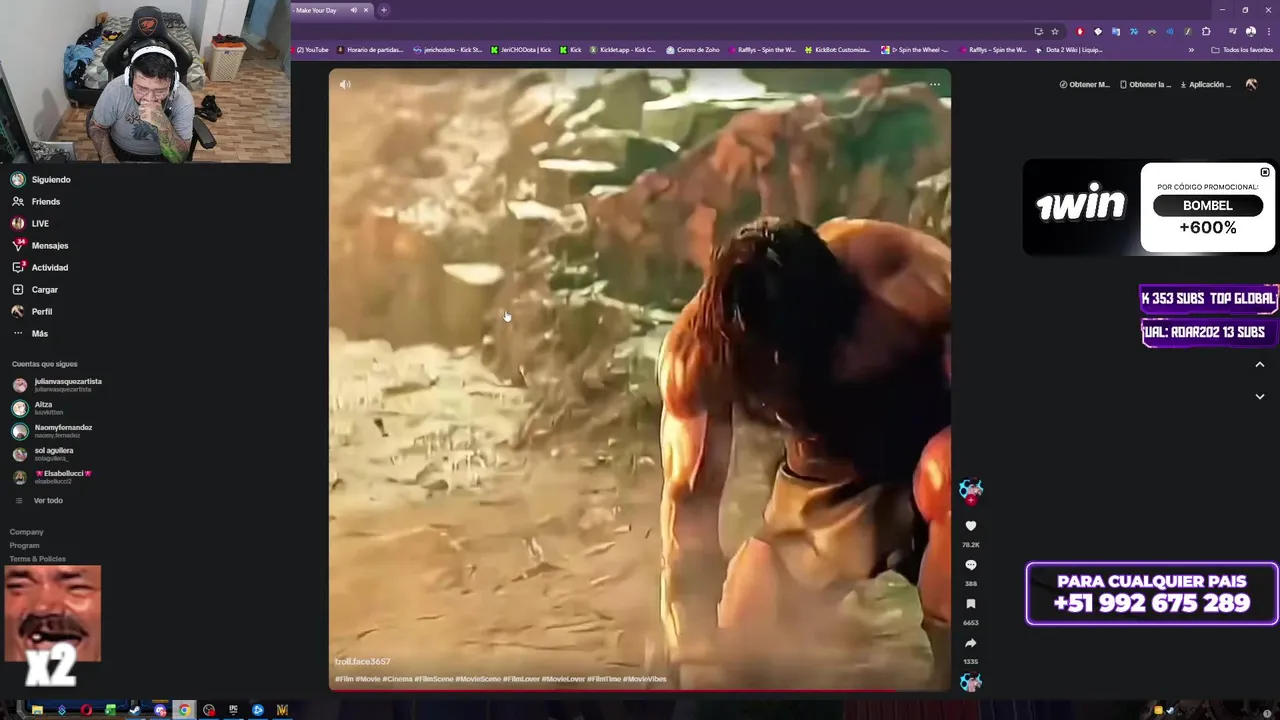Close the 1win promo banner

click(1265, 172)
